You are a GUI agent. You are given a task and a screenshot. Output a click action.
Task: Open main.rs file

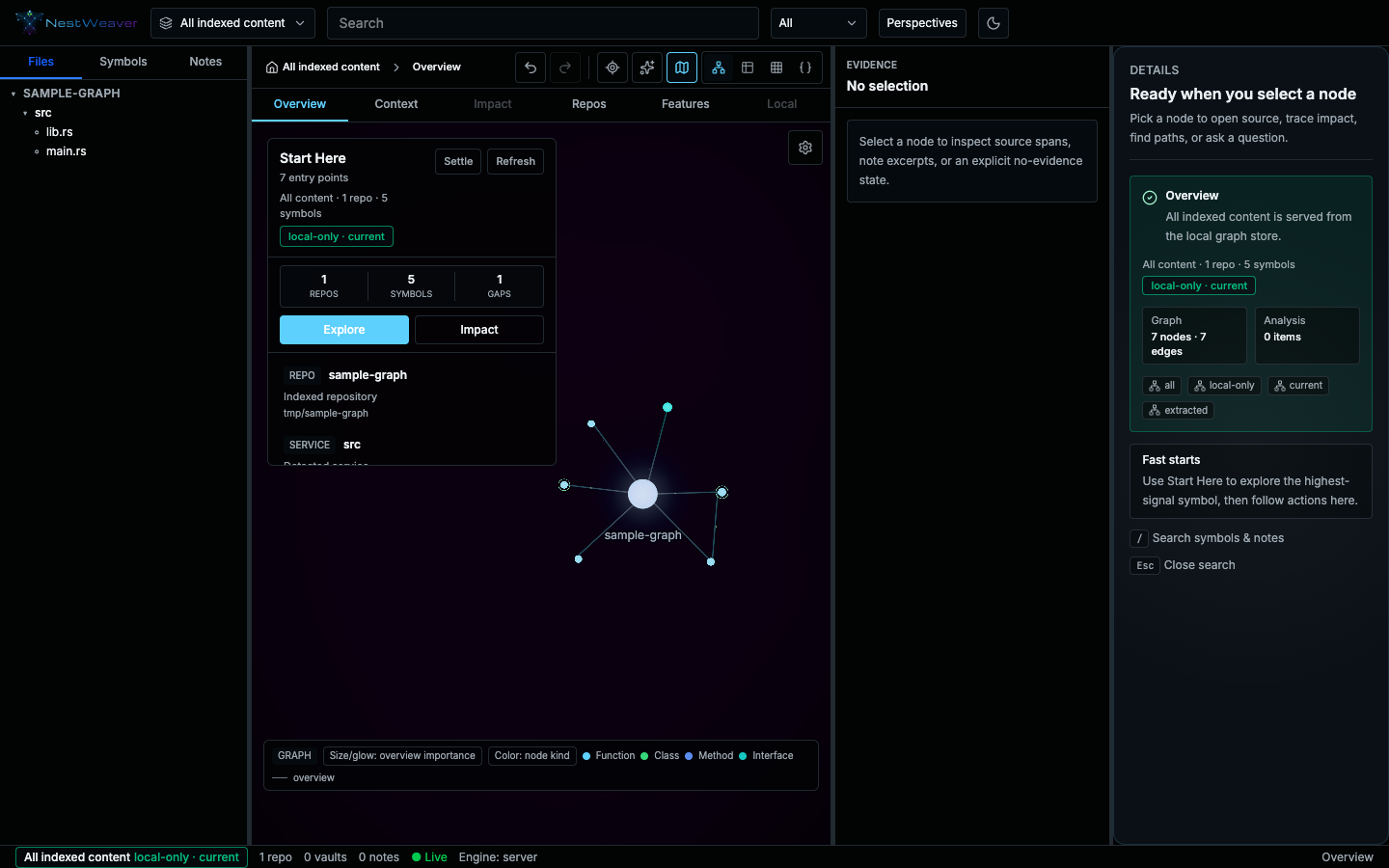point(67,151)
